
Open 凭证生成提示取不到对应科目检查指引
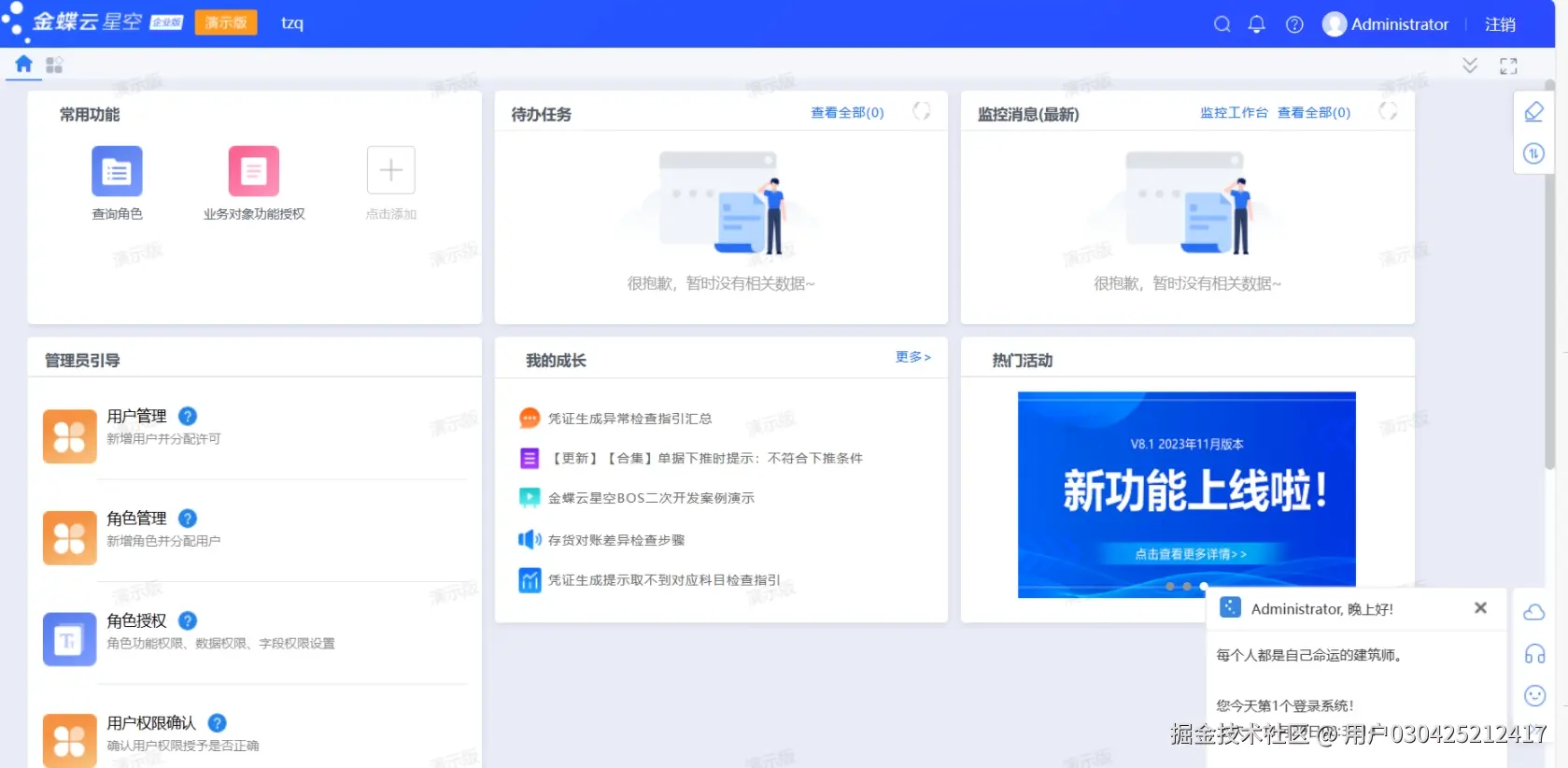(x=664, y=580)
